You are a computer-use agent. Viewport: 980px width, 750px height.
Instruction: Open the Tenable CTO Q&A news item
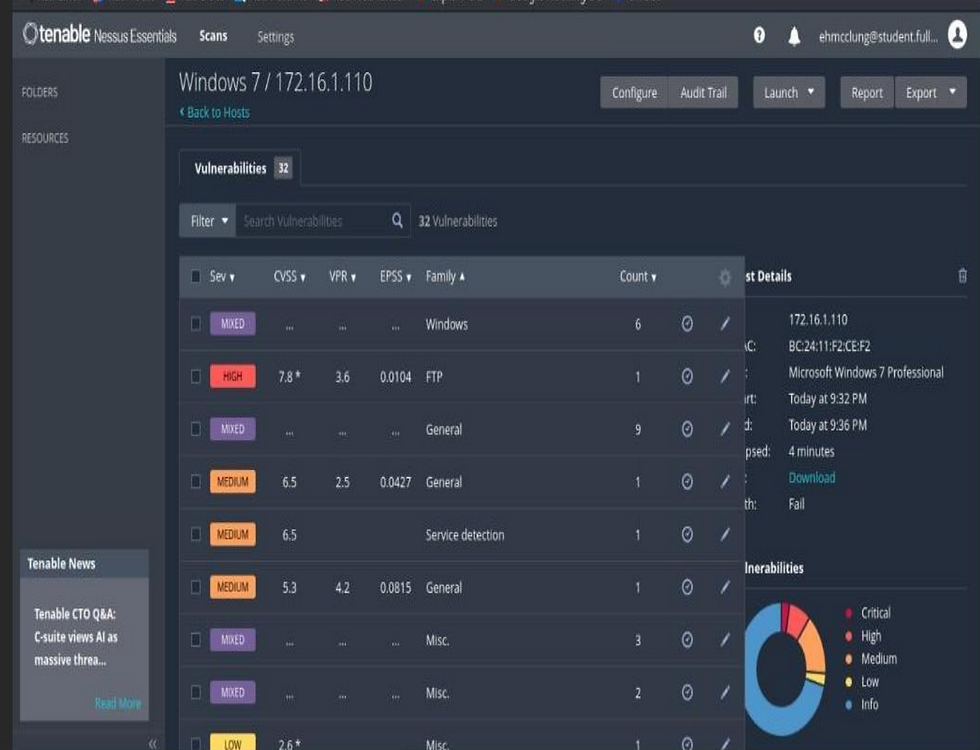point(76,637)
